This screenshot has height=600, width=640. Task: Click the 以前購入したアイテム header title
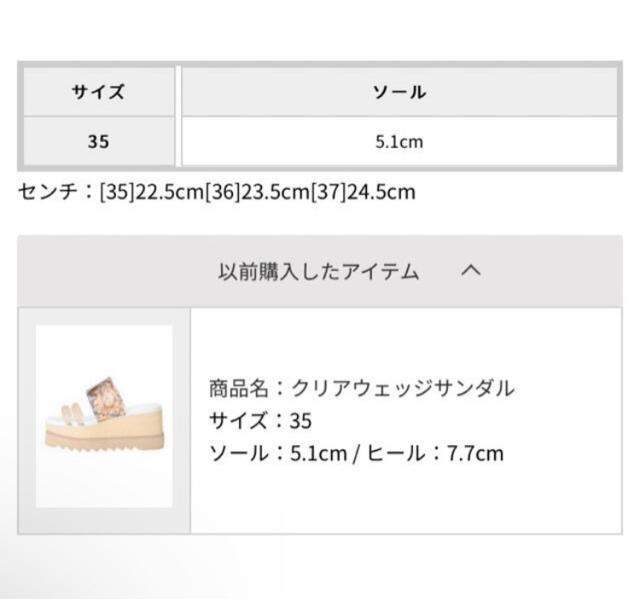click(x=319, y=271)
